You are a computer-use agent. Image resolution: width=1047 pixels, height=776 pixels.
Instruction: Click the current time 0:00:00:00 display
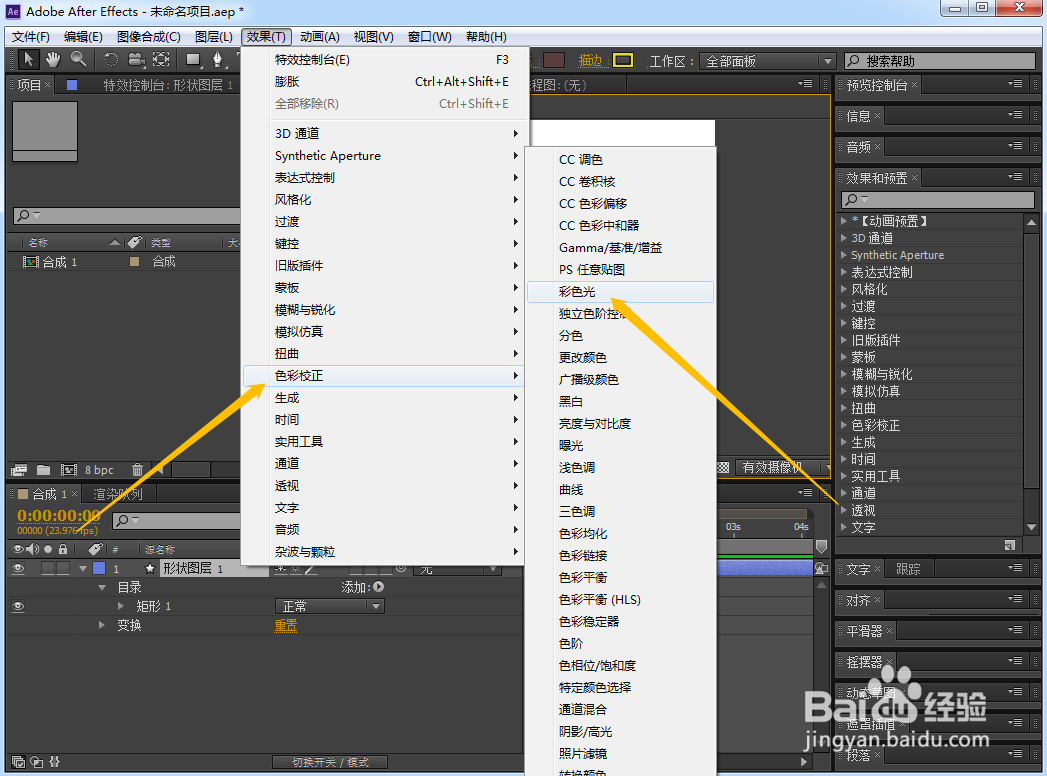tap(59, 516)
